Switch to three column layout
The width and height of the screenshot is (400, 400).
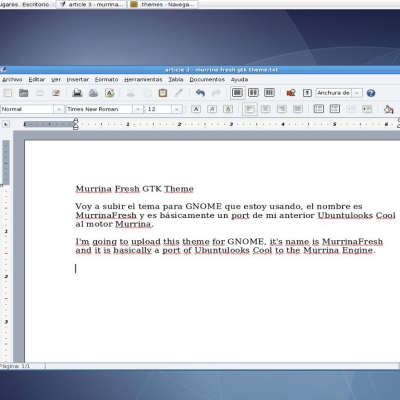point(269,93)
